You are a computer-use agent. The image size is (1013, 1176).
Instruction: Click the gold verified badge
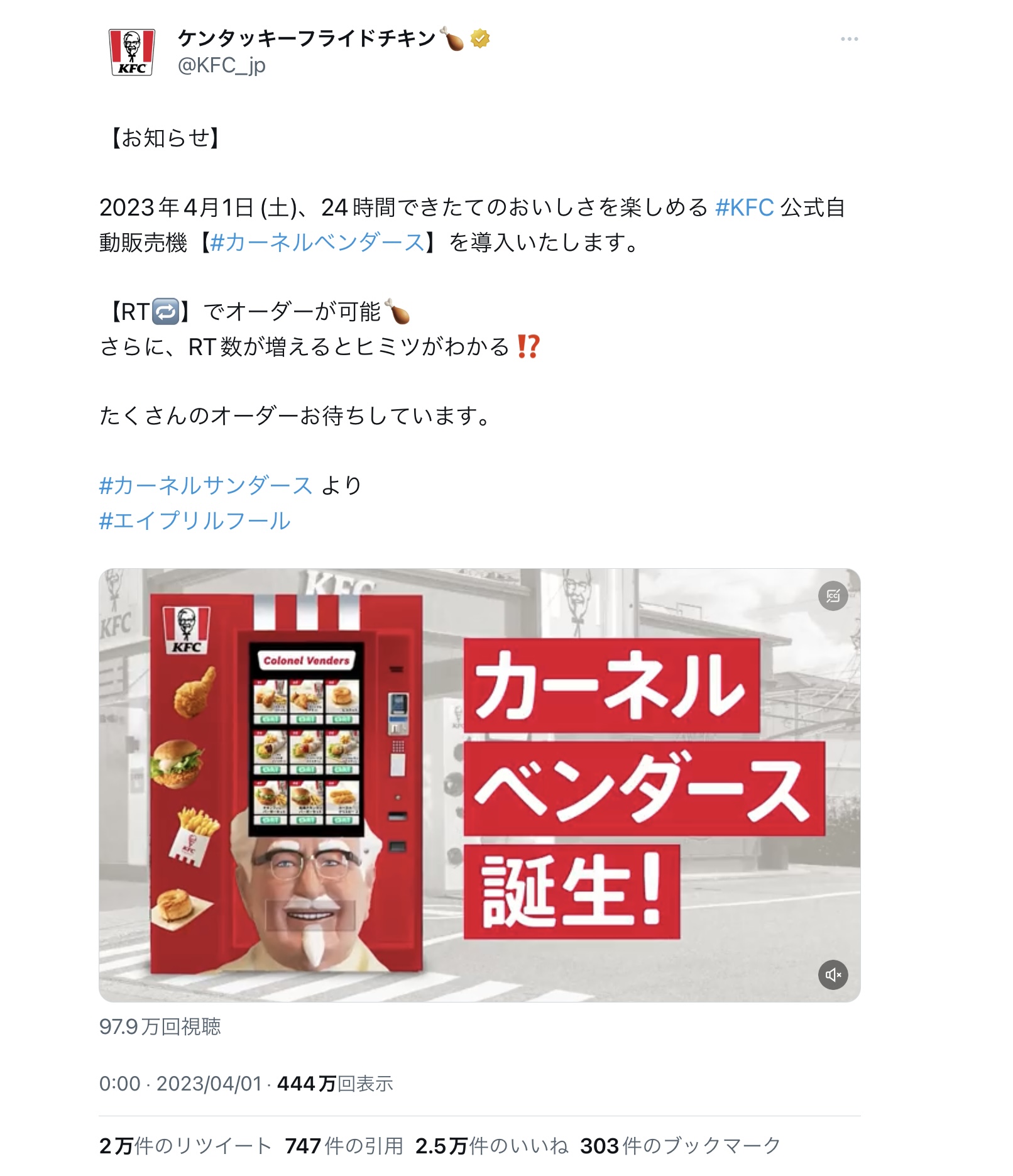click(x=480, y=39)
